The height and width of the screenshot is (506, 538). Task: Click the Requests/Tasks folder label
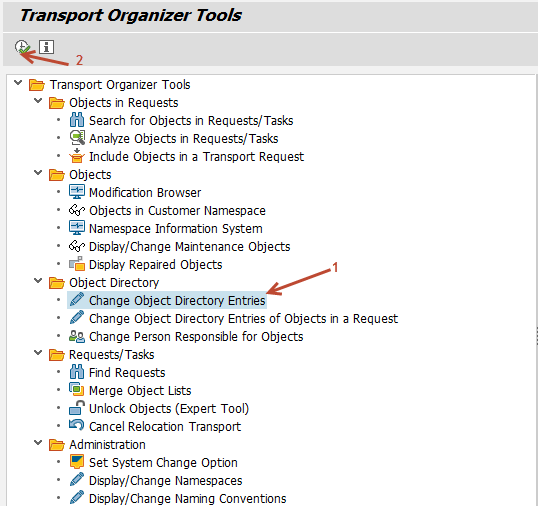(112, 355)
